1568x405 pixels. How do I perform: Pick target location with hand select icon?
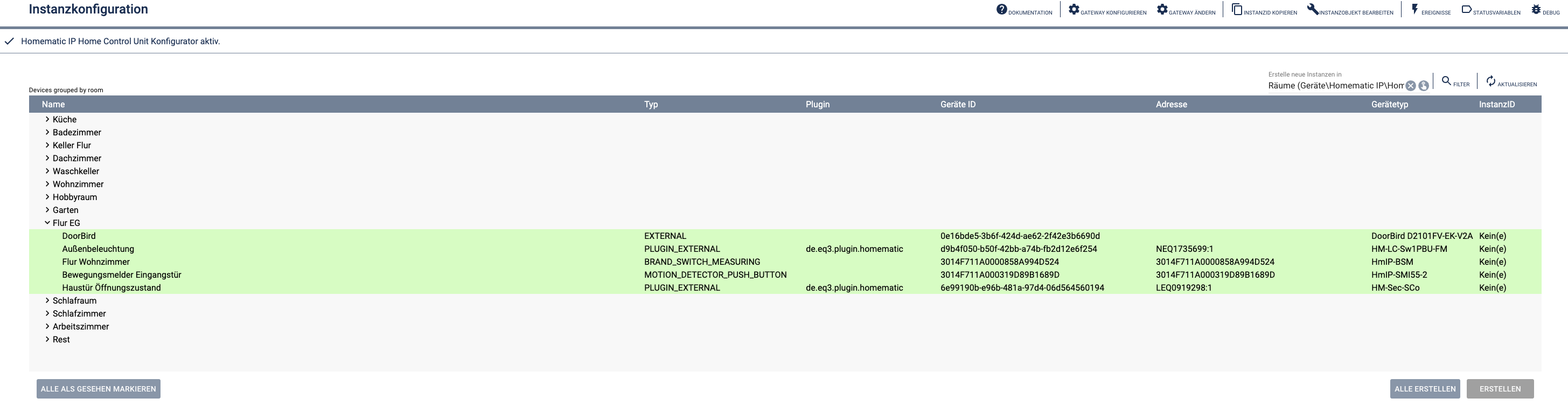coord(1424,86)
